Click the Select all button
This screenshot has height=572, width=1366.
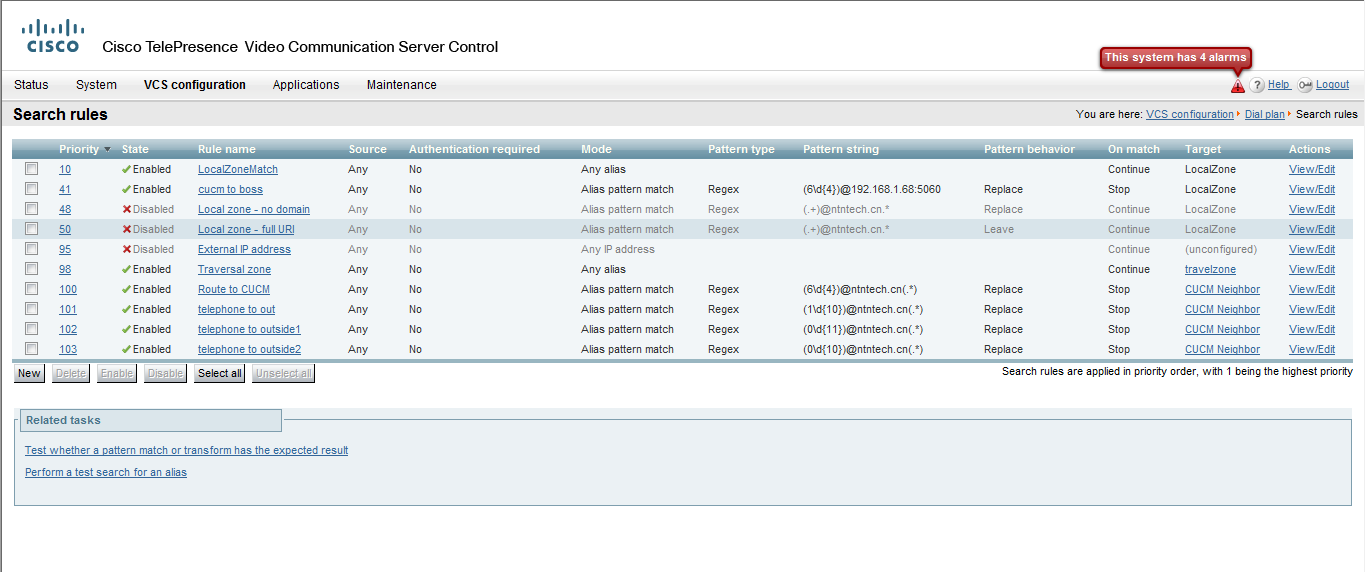point(219,373)
